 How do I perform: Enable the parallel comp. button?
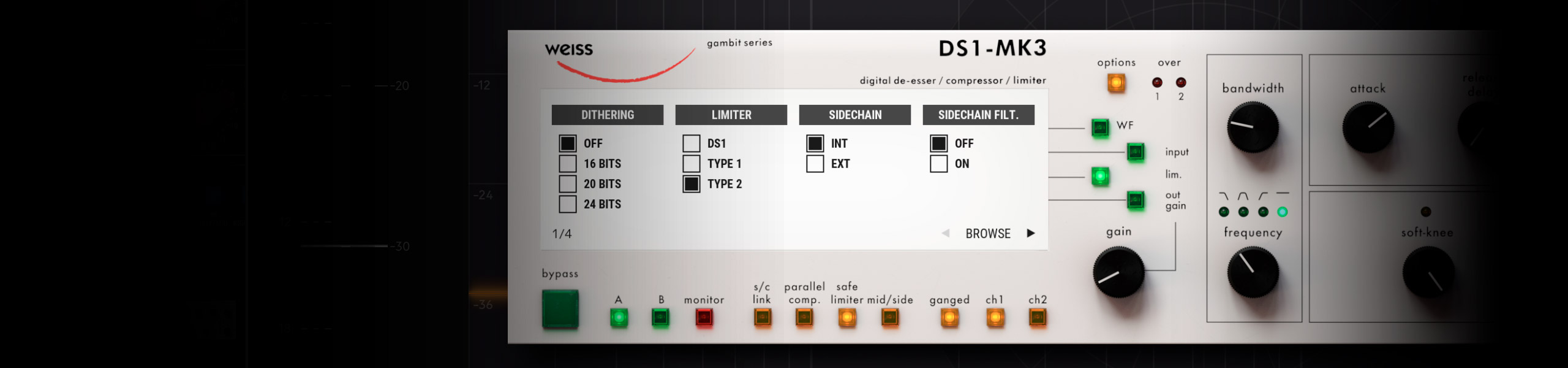(x=804, y=317)
